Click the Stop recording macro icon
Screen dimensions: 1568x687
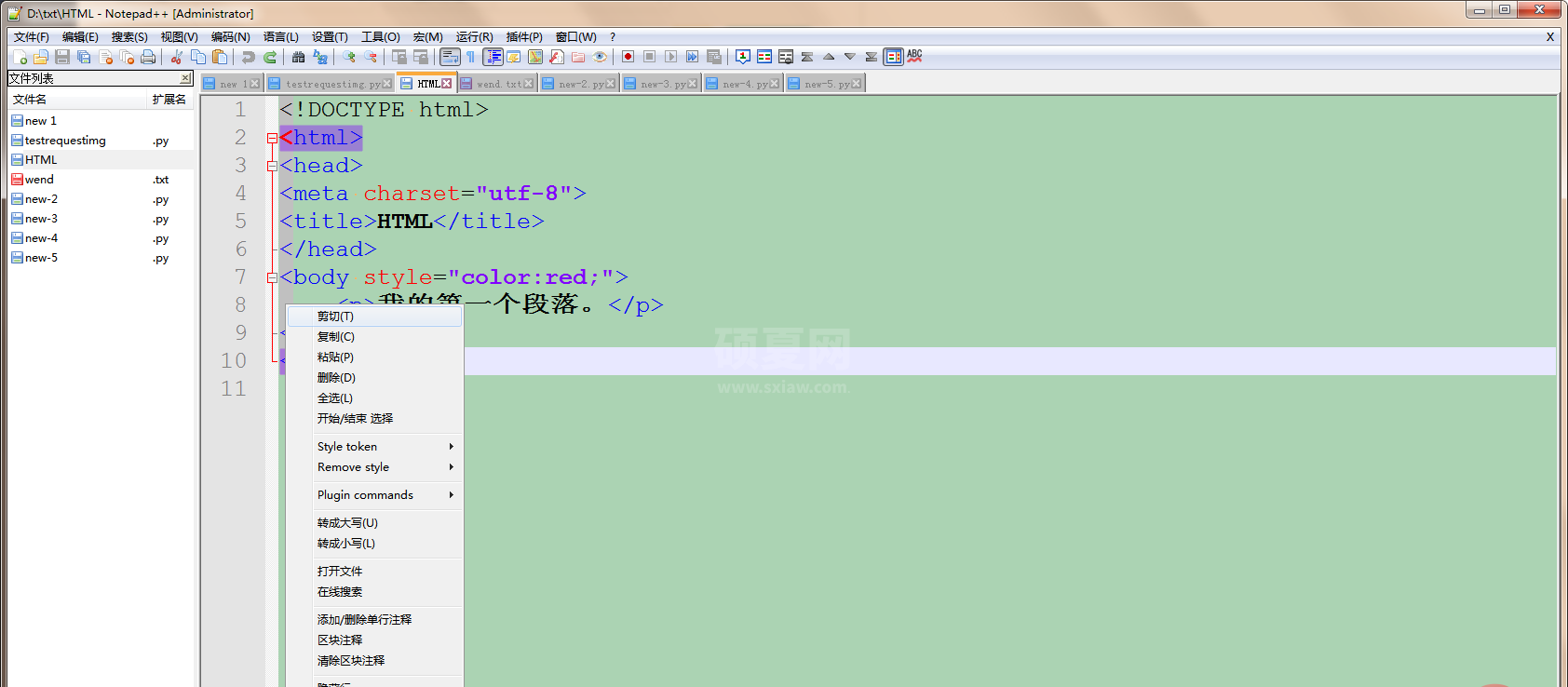click(x=649, y=57)
